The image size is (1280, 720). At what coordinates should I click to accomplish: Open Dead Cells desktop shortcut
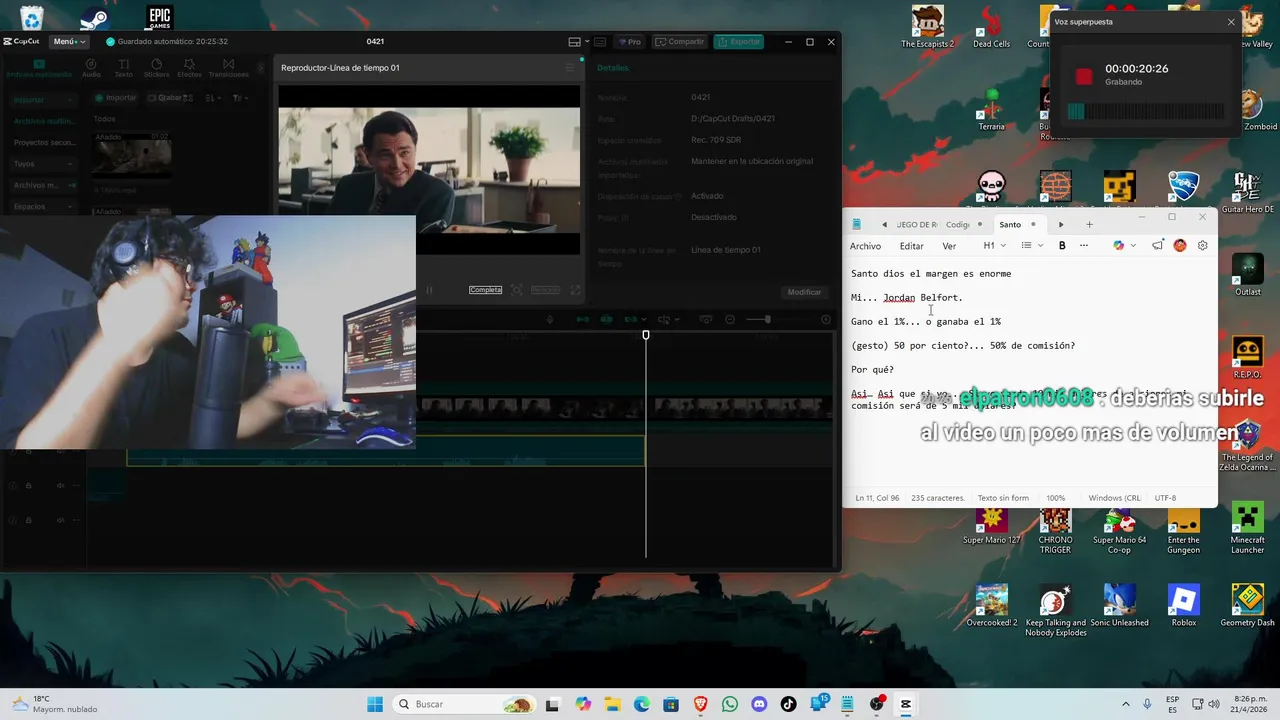pyautogui.click(x=991, y=27)
